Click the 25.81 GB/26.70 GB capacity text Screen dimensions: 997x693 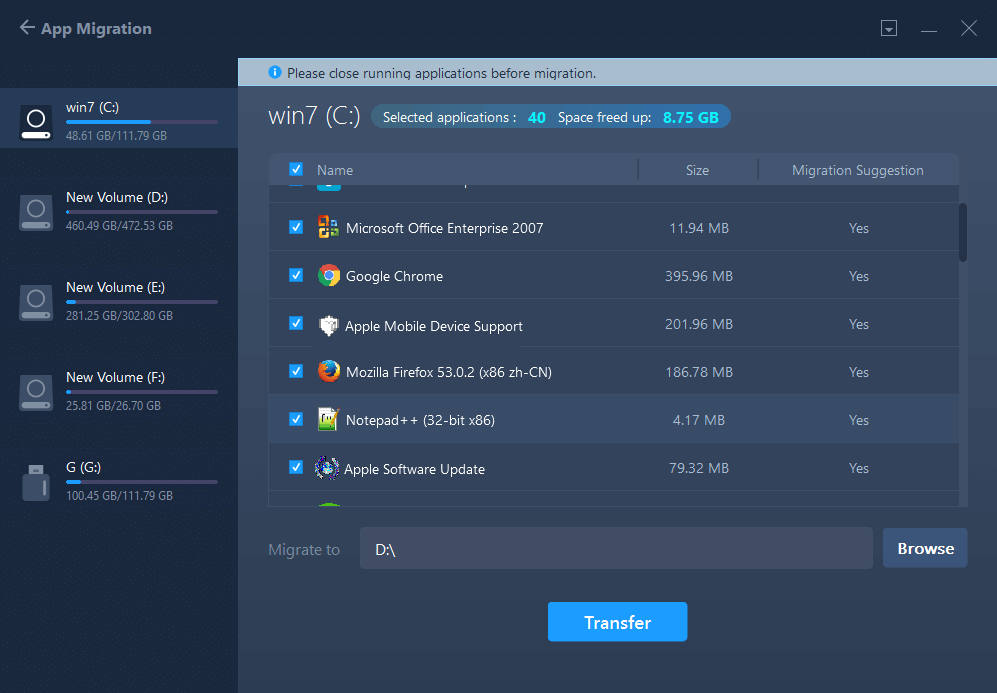(x=113, y=406)
